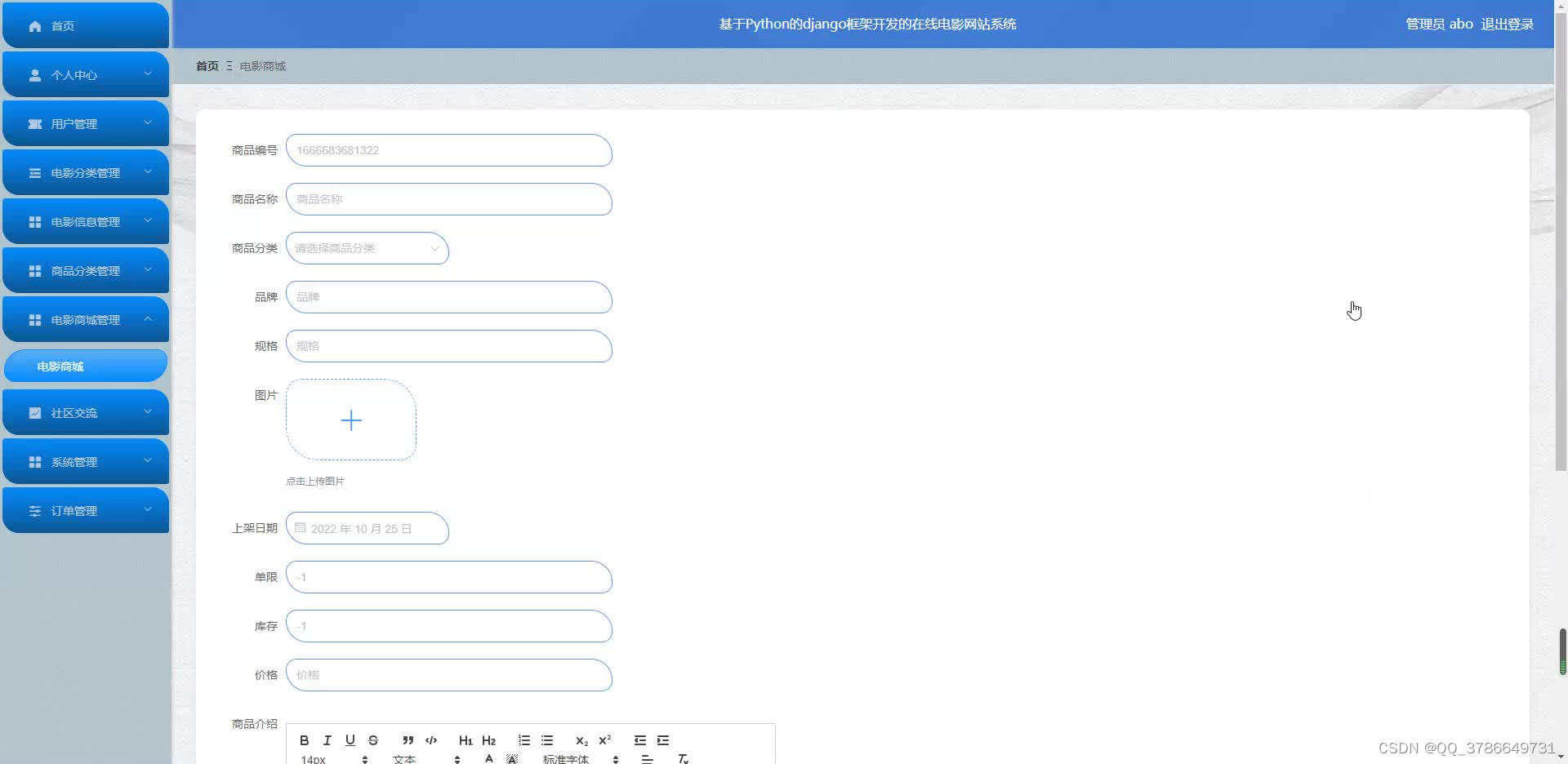Click the icon beside 用户管理
Image resolution: width=1568 pixels, height=764 pixels.
(x=35, y=124)
